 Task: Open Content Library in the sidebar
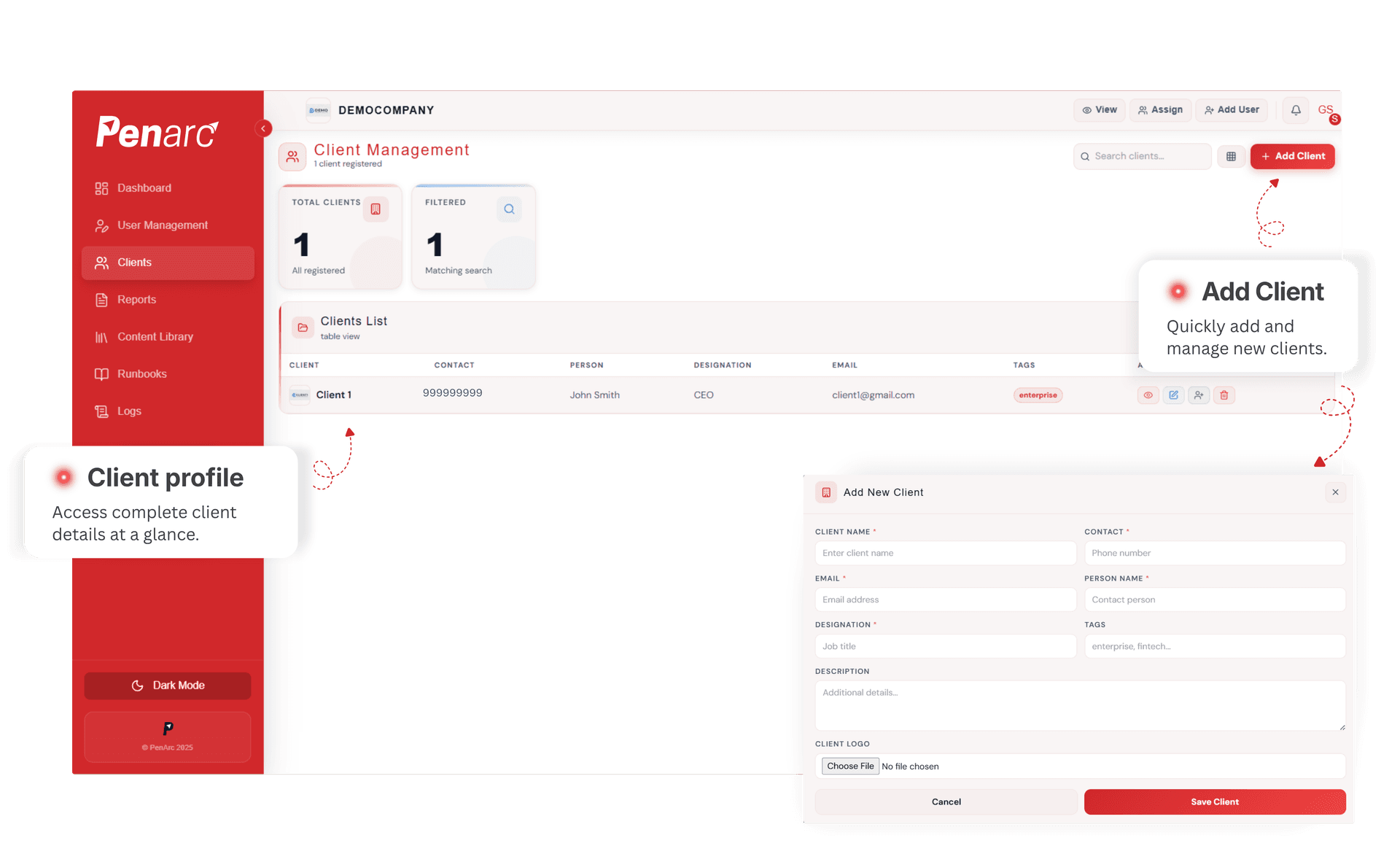click(x=155, y=337)
